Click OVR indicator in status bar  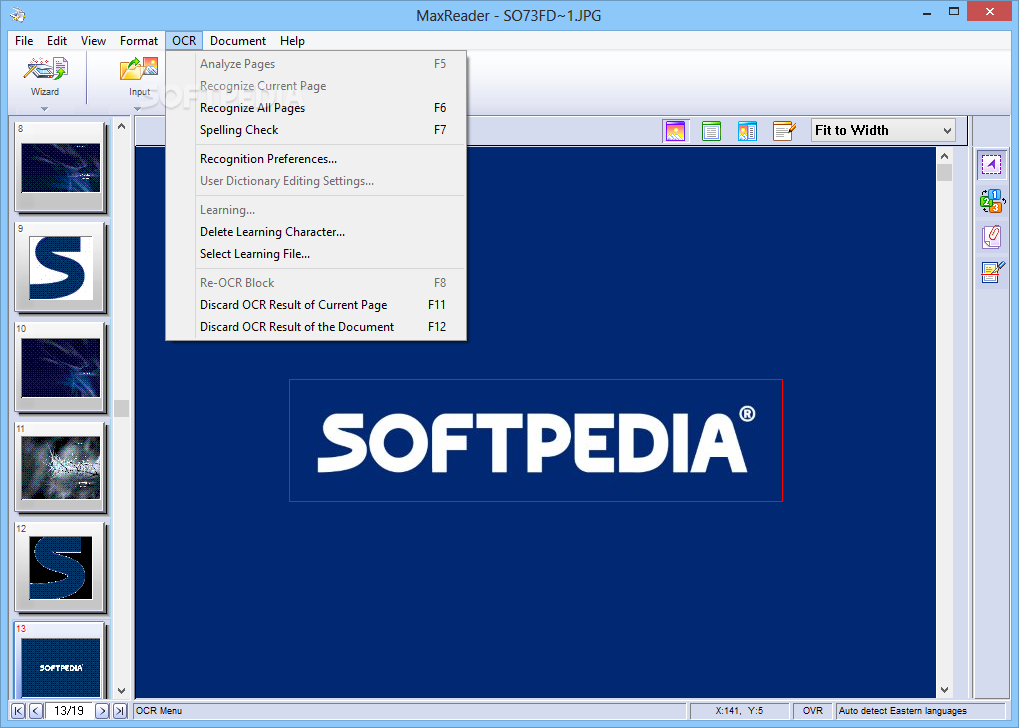(x=812, y=711)
